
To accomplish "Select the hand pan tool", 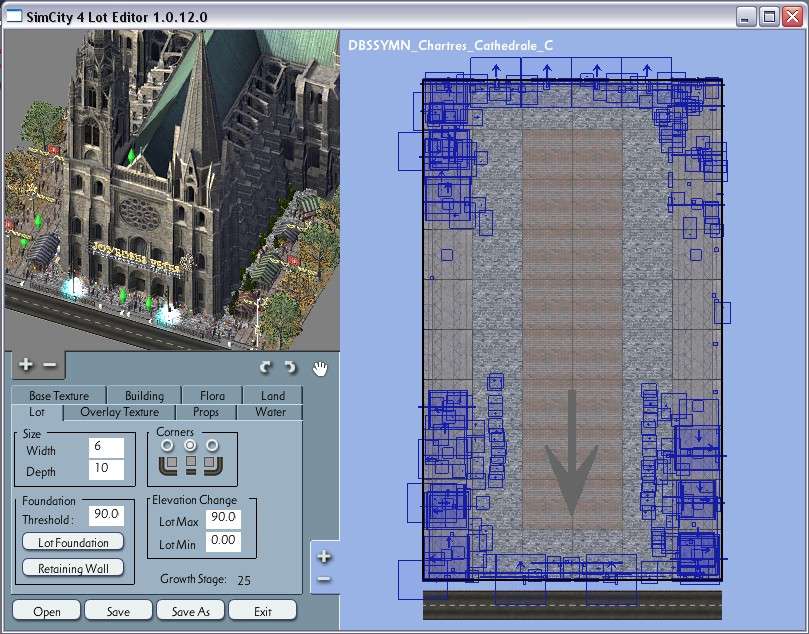I will (x=320, y=368).
